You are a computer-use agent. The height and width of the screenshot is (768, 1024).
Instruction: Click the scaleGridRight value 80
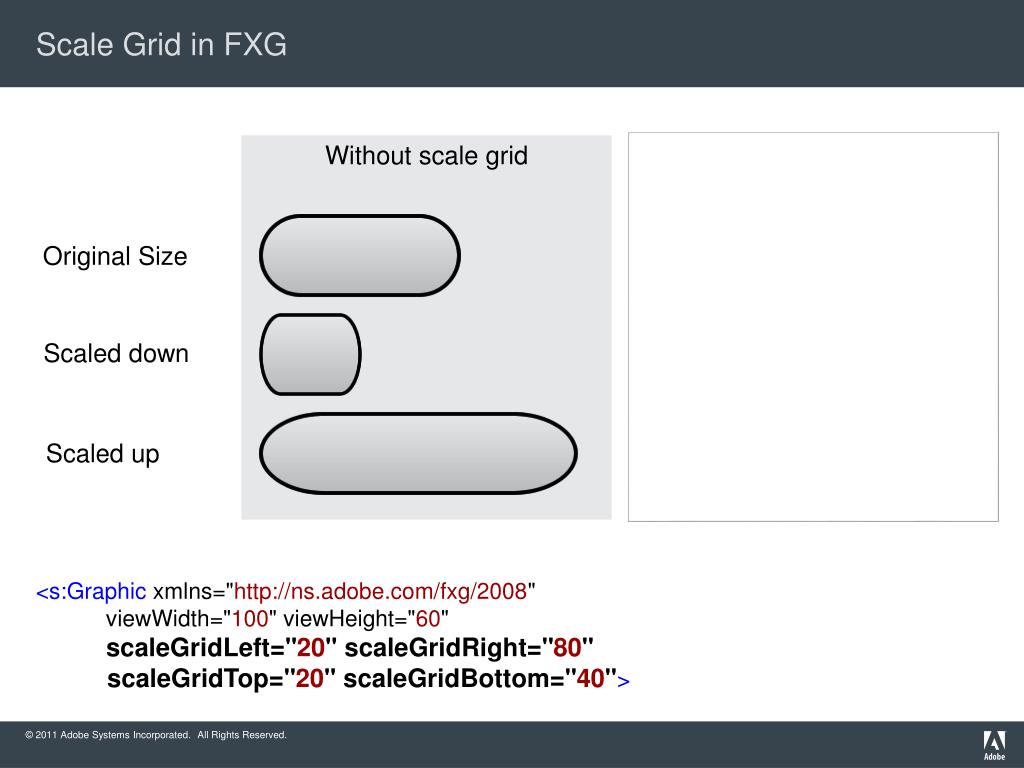tap(567, 648)
